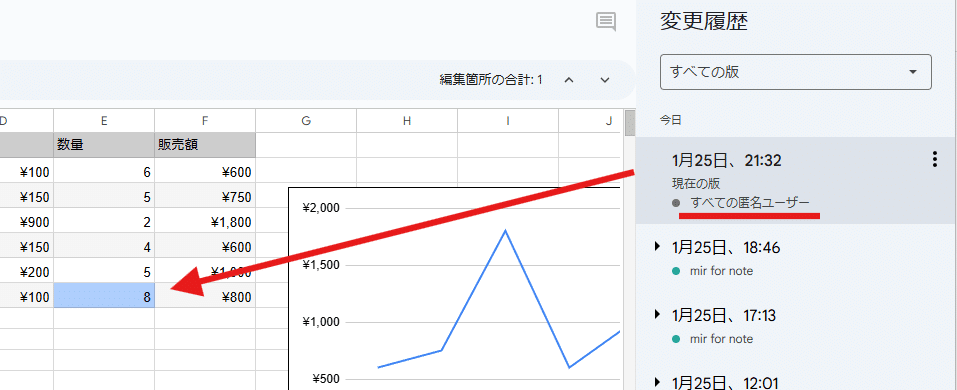Expand the 1月25日 17:13 version
Viewport: 957px width, 390px height.
[657, 314]
